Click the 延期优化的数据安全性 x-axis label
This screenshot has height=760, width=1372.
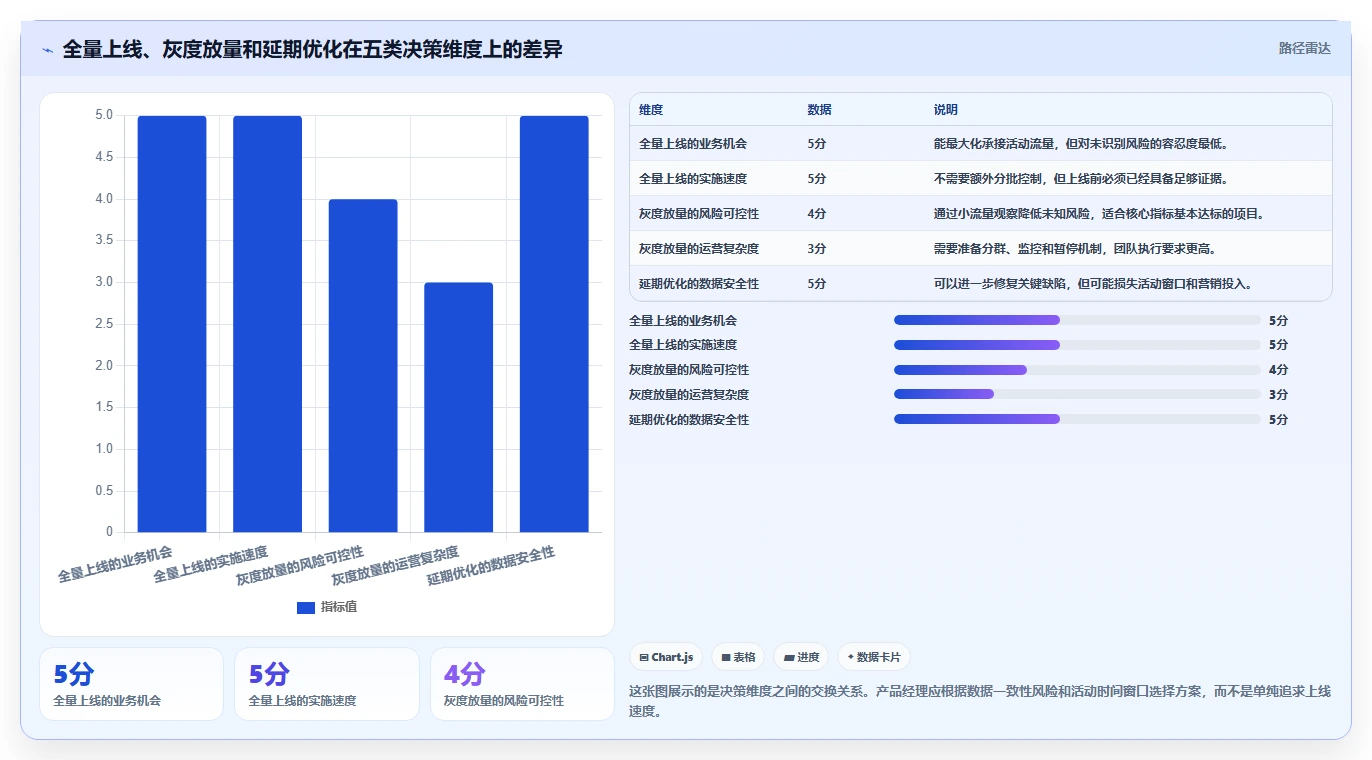(x=491, y=566)
